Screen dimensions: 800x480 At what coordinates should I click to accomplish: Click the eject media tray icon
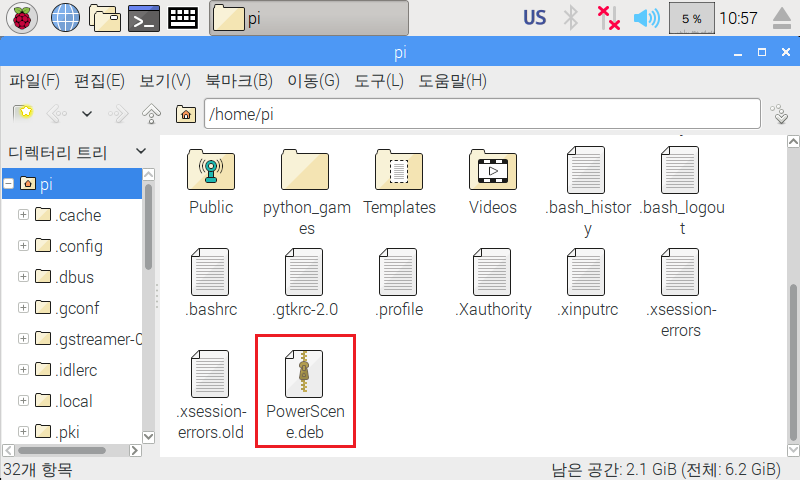(x=782, y=18)
